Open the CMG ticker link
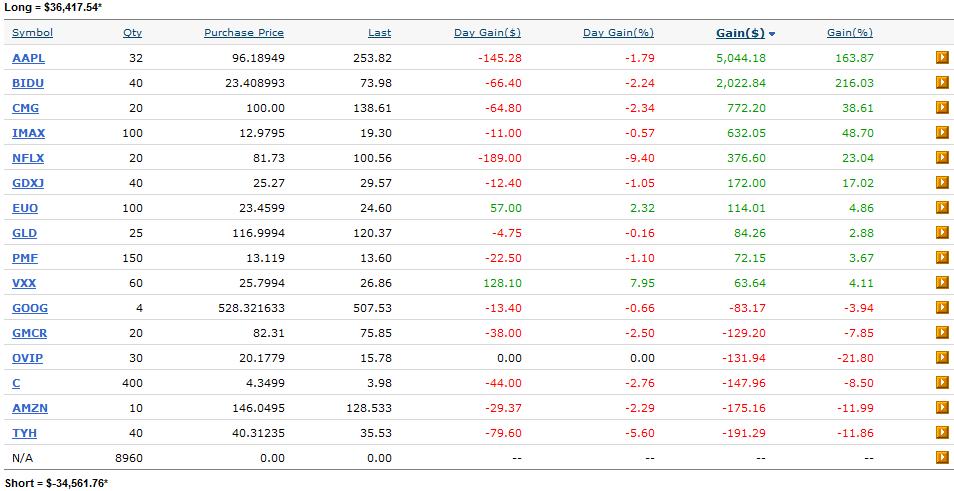The width and height of the screenshot is (954, 491). click(26, 108)
